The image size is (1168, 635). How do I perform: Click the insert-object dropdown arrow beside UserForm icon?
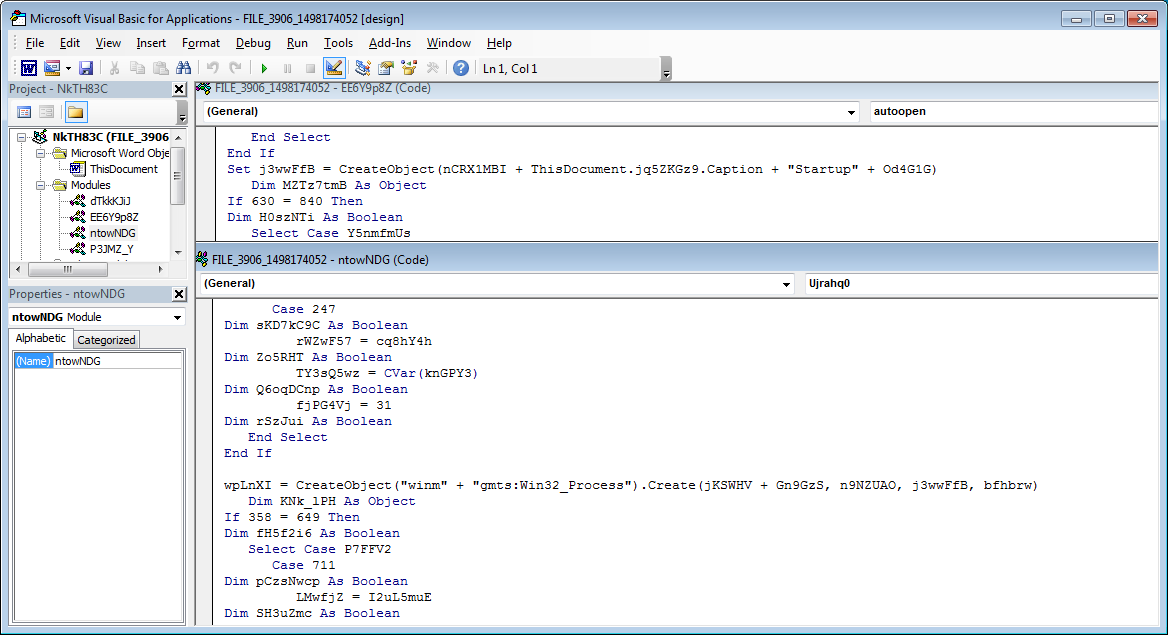click(68, 69)
